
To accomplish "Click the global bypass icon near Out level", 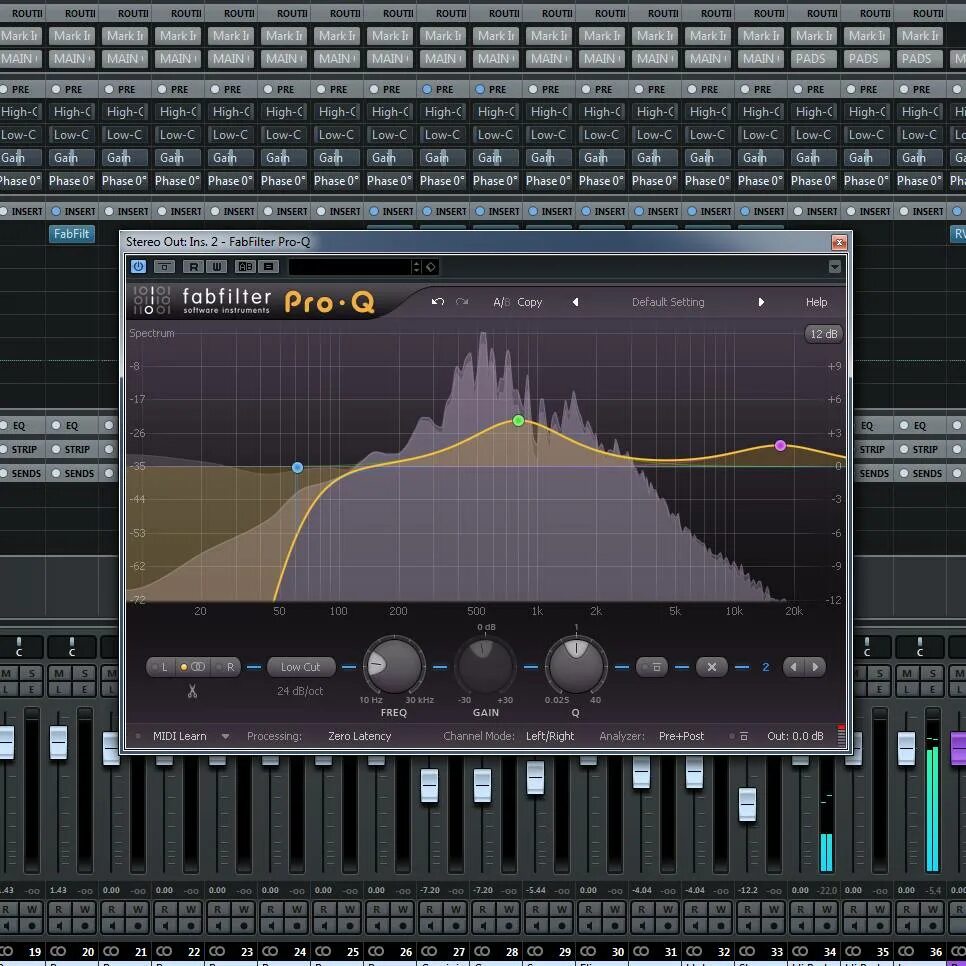I will pyautogui.click(x=744, y=736).
